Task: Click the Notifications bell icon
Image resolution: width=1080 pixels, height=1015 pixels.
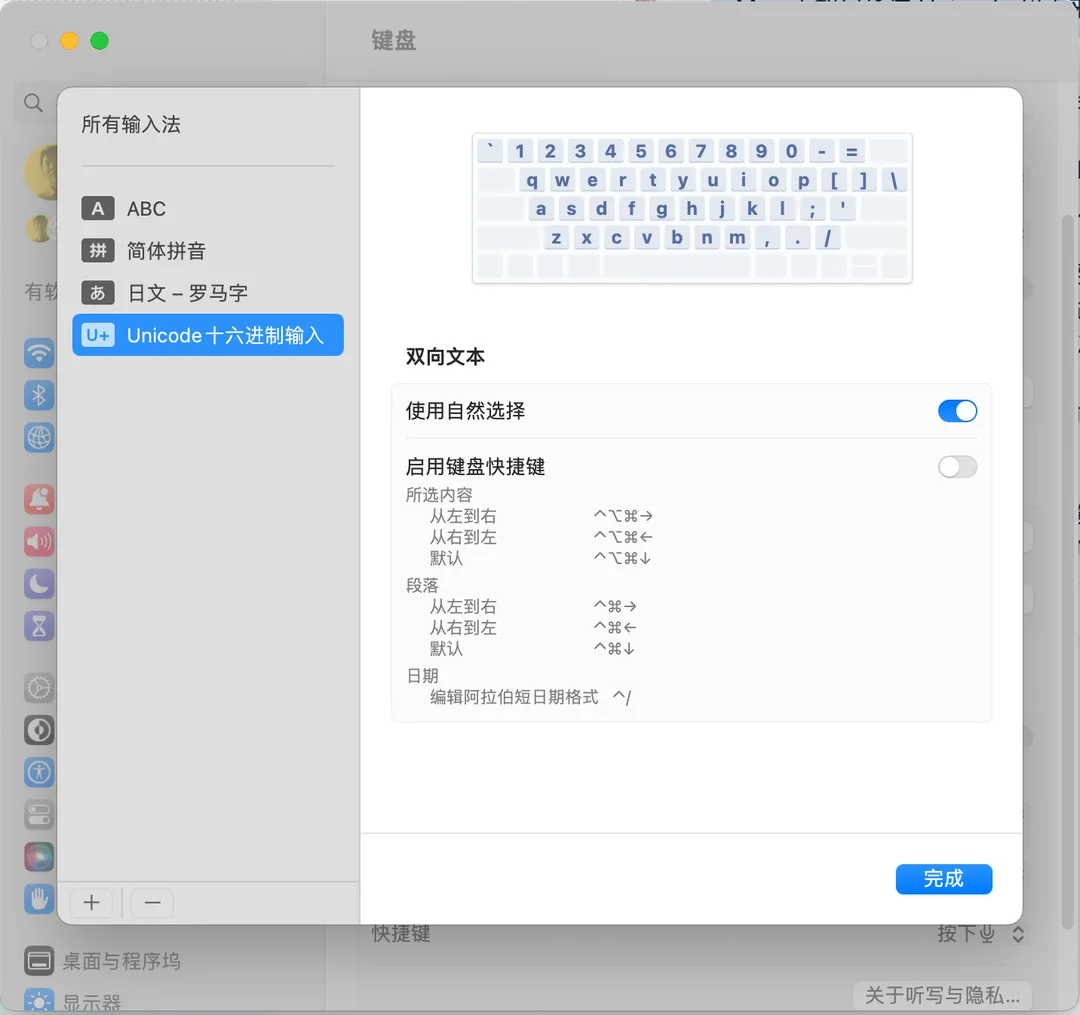Action: tap(39, 499)
